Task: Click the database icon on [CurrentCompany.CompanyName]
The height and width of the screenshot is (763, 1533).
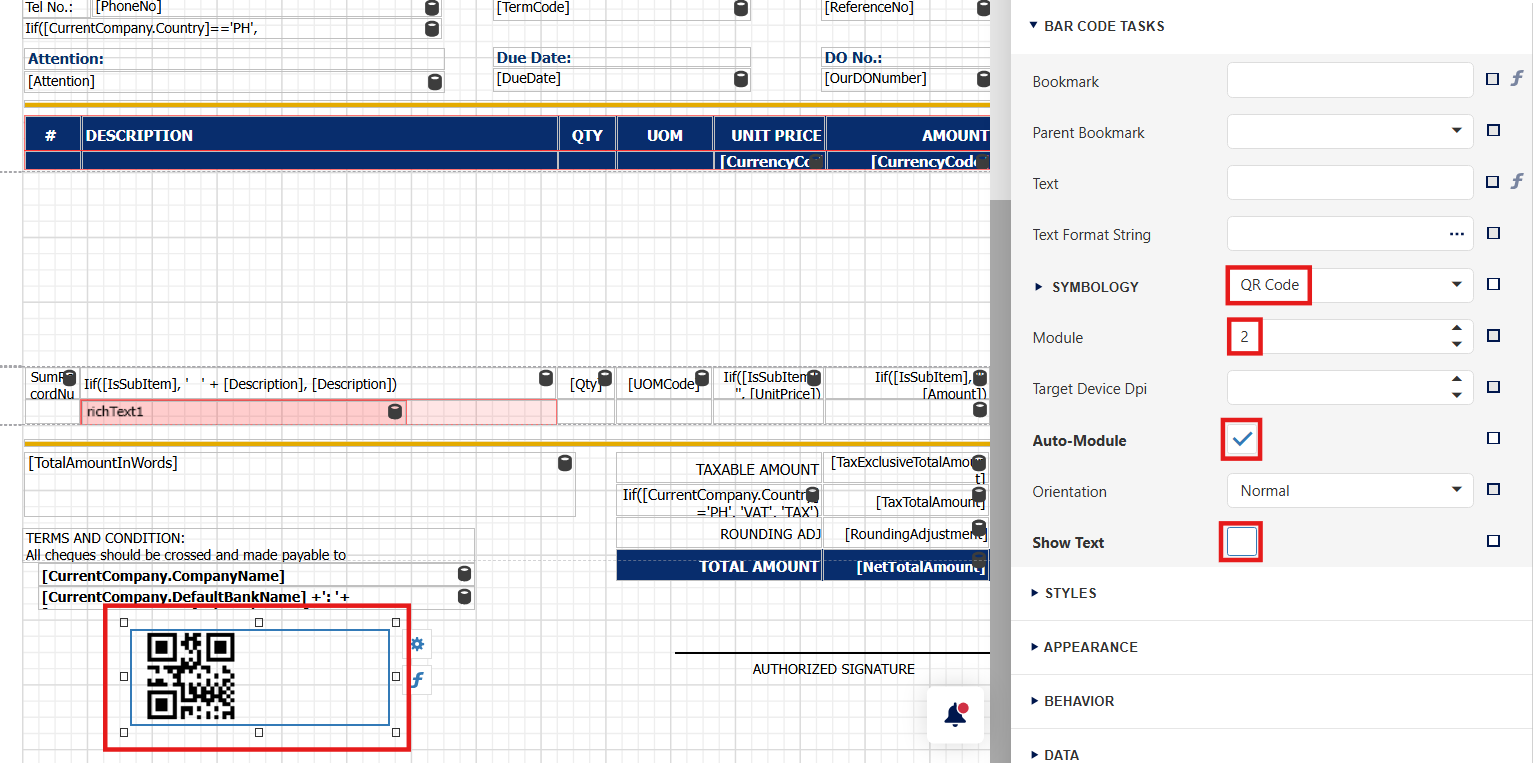Action: coord(464,574)
